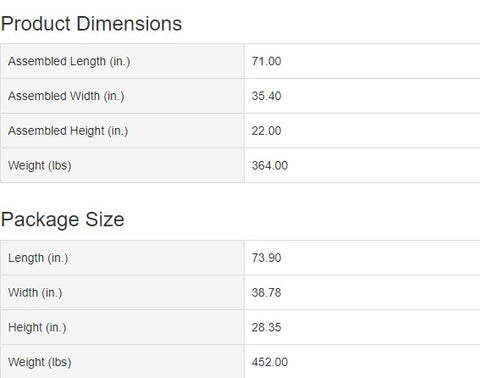Select the product Weight (lbs) label
This screenshot has height=378, width=480.
(40, 166)
